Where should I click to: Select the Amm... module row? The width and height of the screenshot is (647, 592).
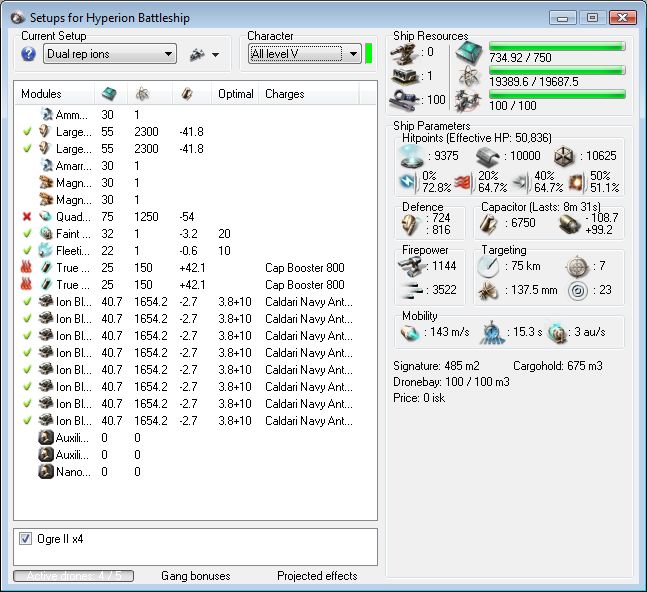tap(196, 115)
